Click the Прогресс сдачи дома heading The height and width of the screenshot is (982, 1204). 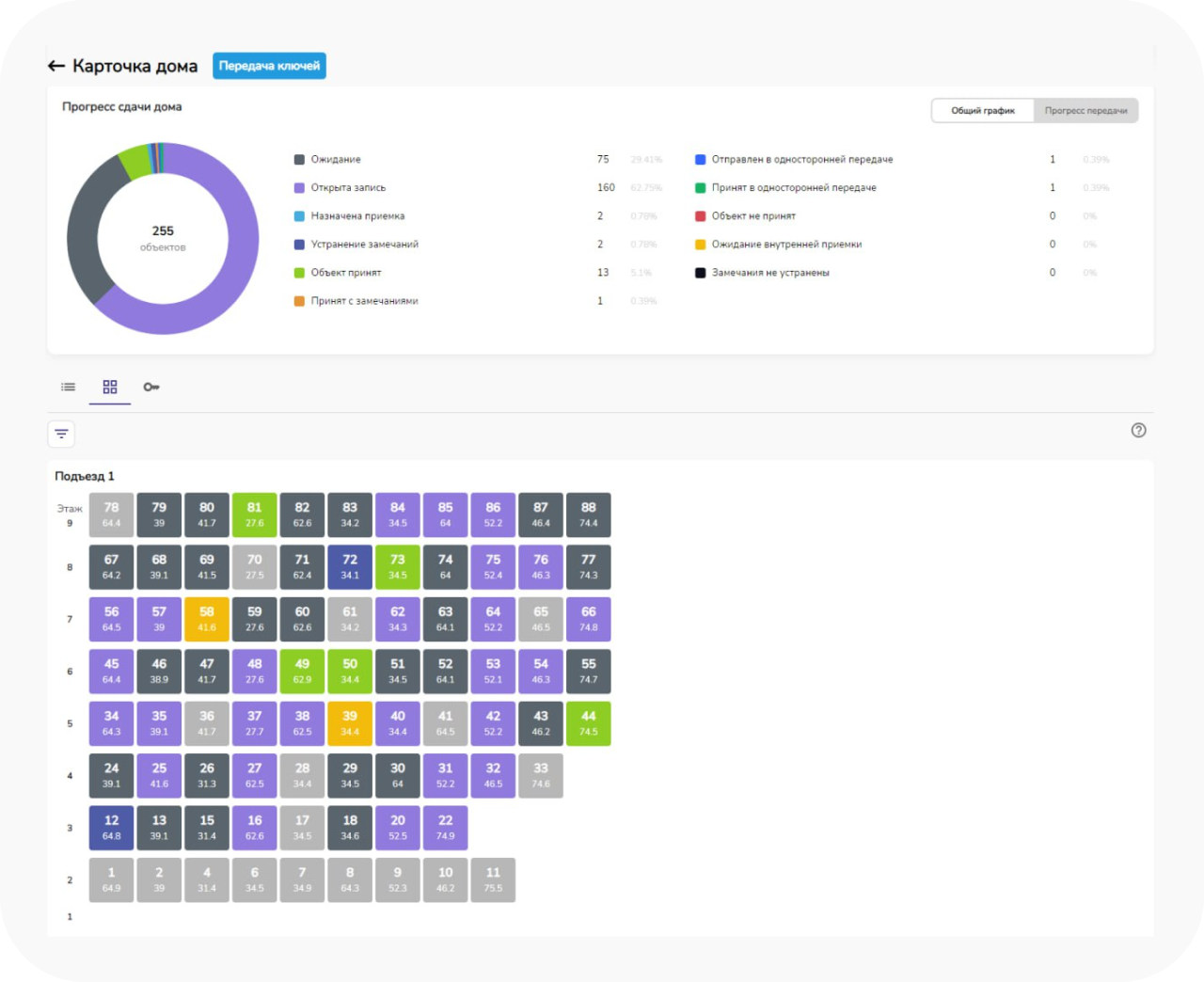click(122, 106)
